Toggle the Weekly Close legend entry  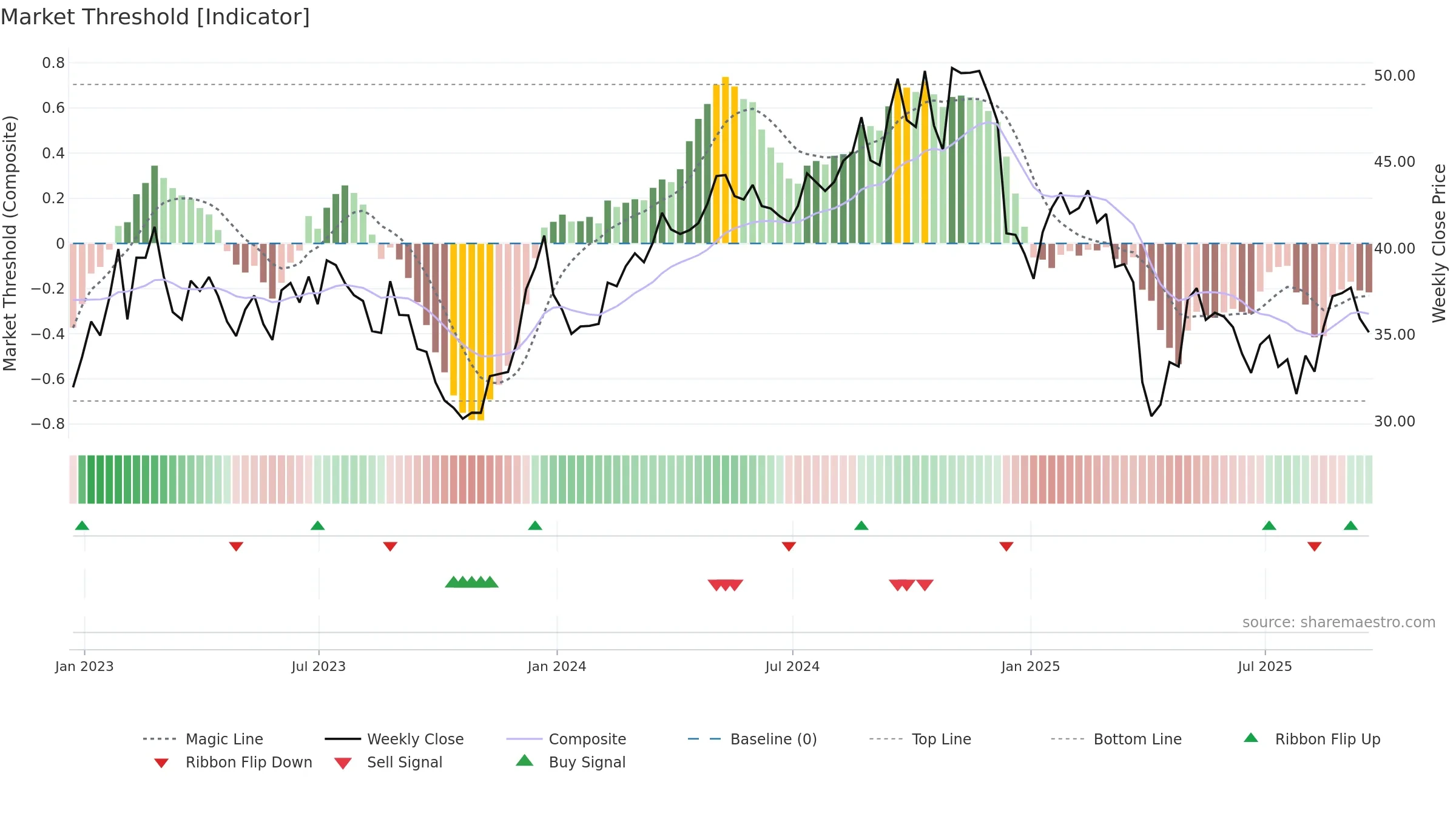click(x=394, y=739)
